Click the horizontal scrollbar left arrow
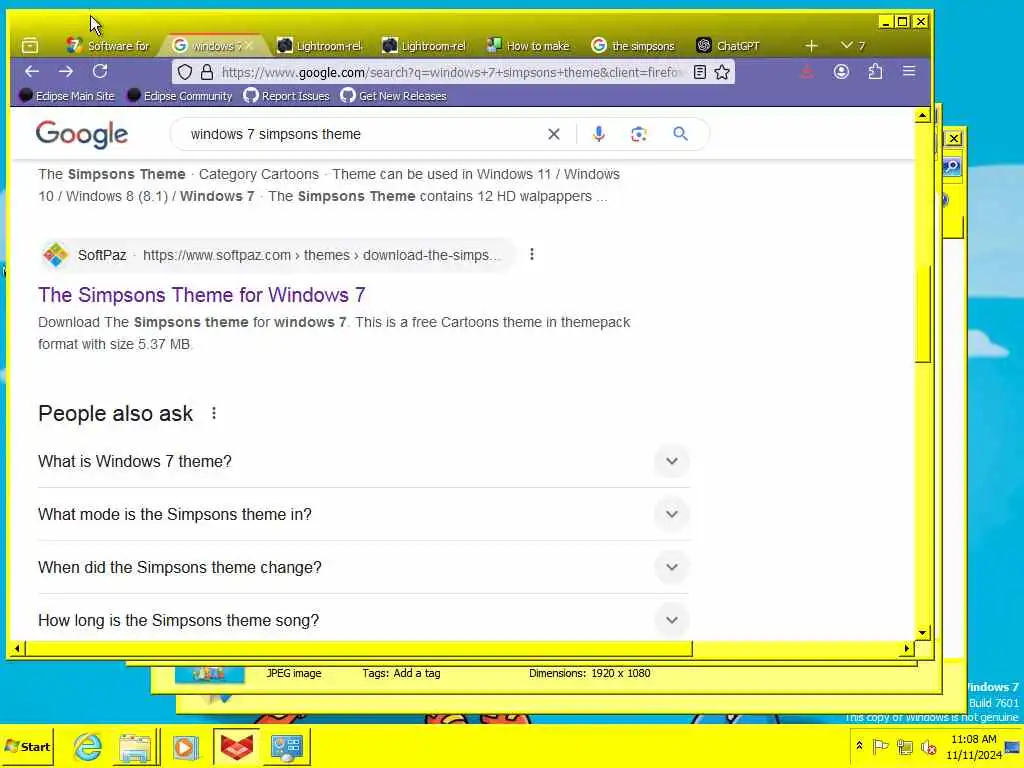The image size is (1024, 768). coord(18,648)
